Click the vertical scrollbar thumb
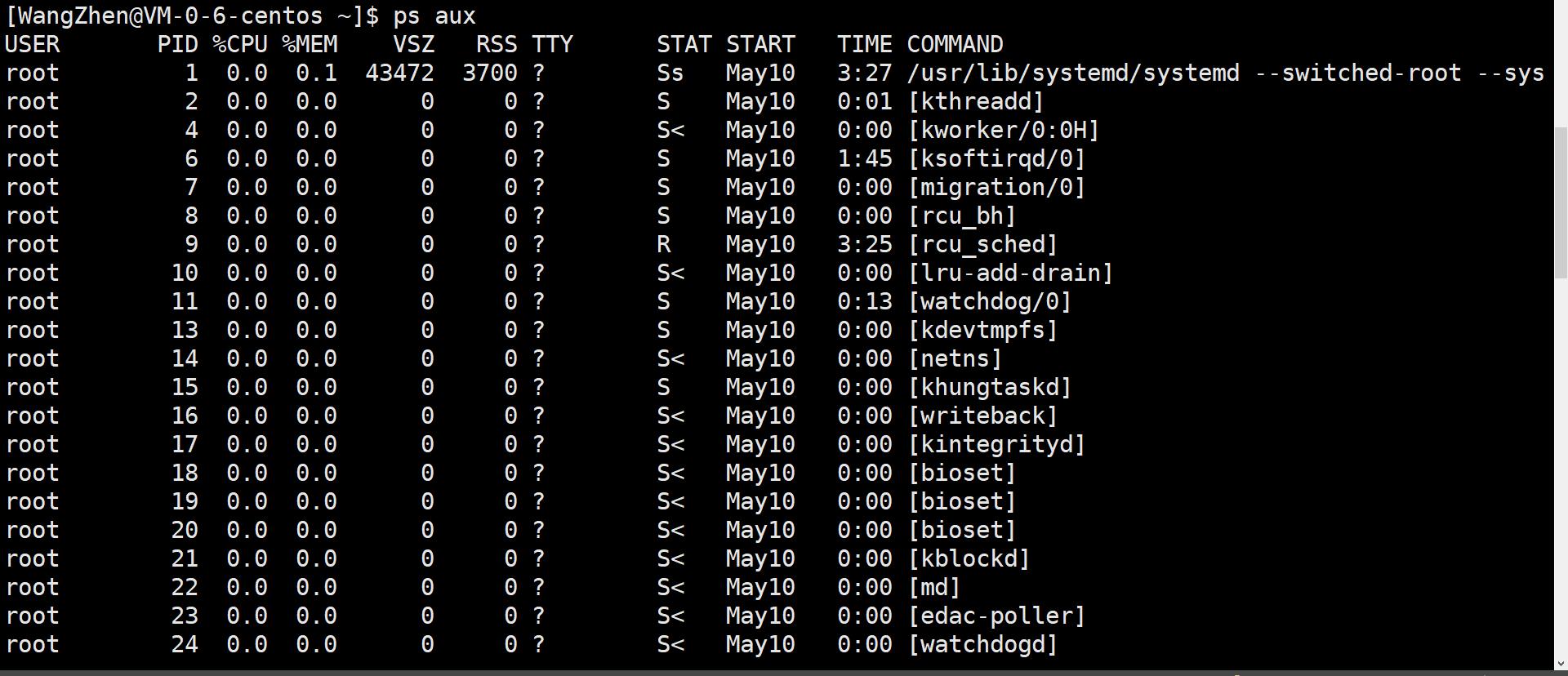This screenshot has height=676, width=1568. (x=1560, y=204)
